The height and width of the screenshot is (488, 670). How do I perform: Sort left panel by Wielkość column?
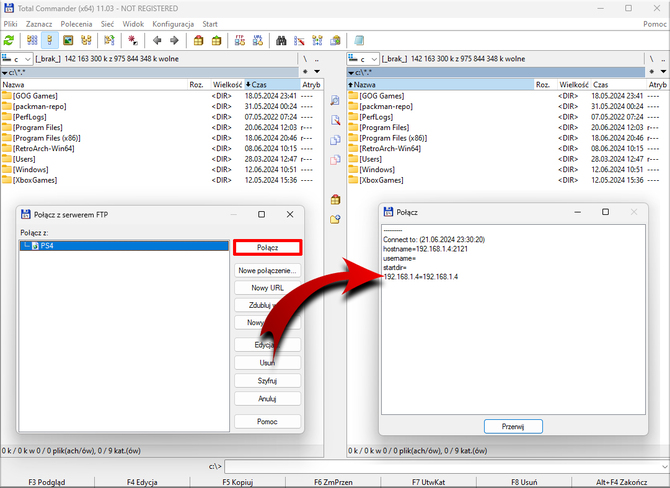pos(227,85)
